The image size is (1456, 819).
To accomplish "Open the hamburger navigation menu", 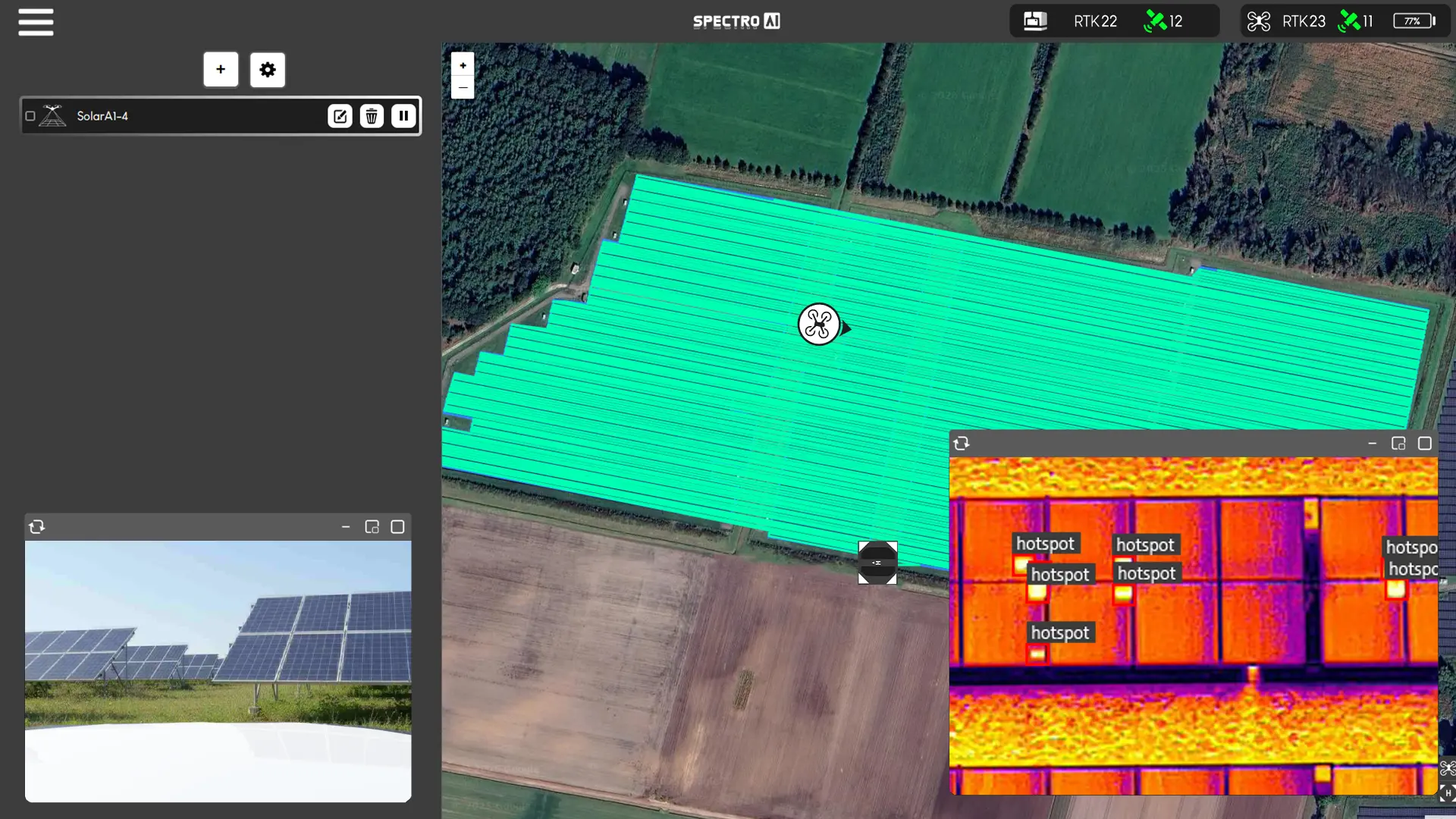I will [35, 22].
